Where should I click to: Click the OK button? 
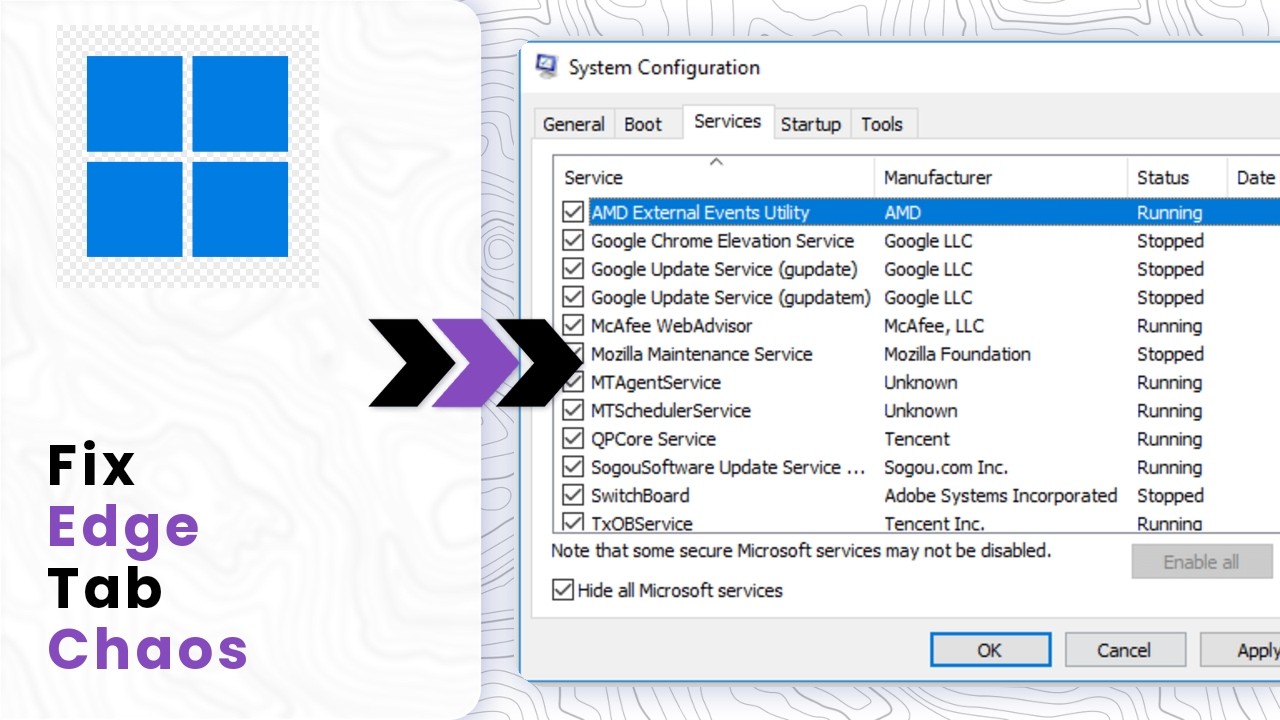pyautogui.click(x=990, y=650)
